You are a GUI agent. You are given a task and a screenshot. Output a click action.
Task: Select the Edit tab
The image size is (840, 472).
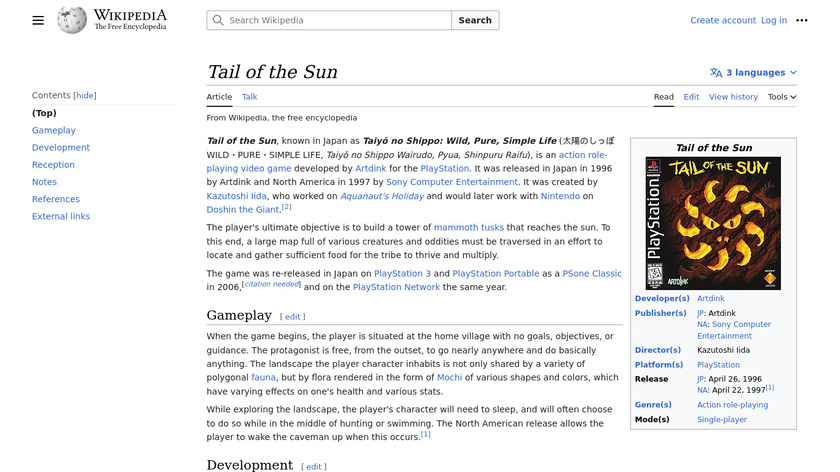click(x=691, y=97)
